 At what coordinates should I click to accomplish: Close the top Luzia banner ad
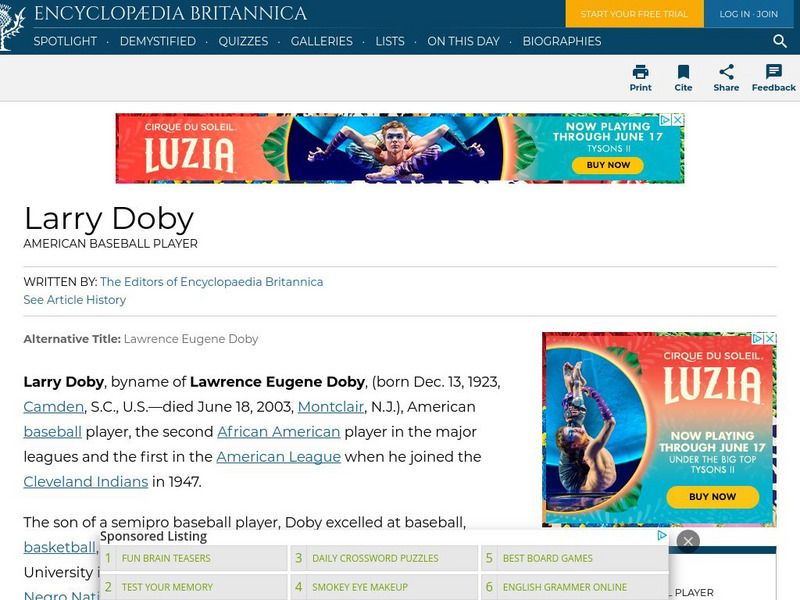tap(678, 120)
